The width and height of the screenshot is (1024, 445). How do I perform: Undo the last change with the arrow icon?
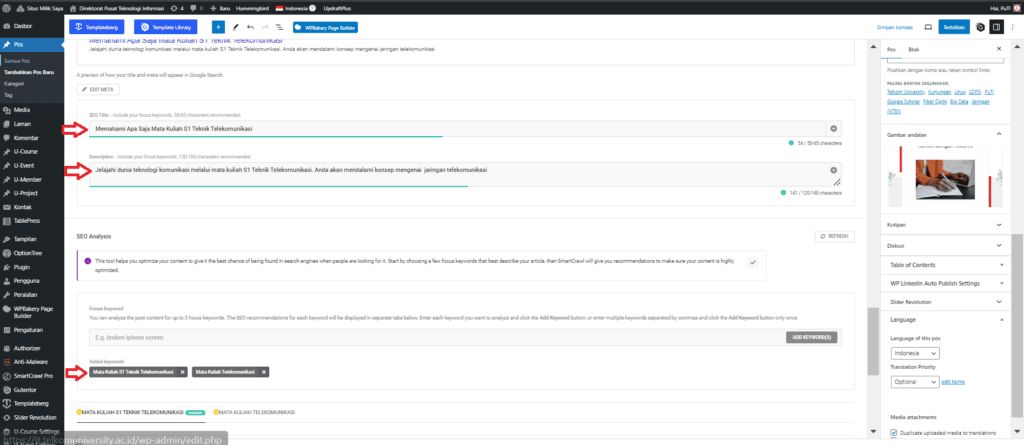click(250, 27)
